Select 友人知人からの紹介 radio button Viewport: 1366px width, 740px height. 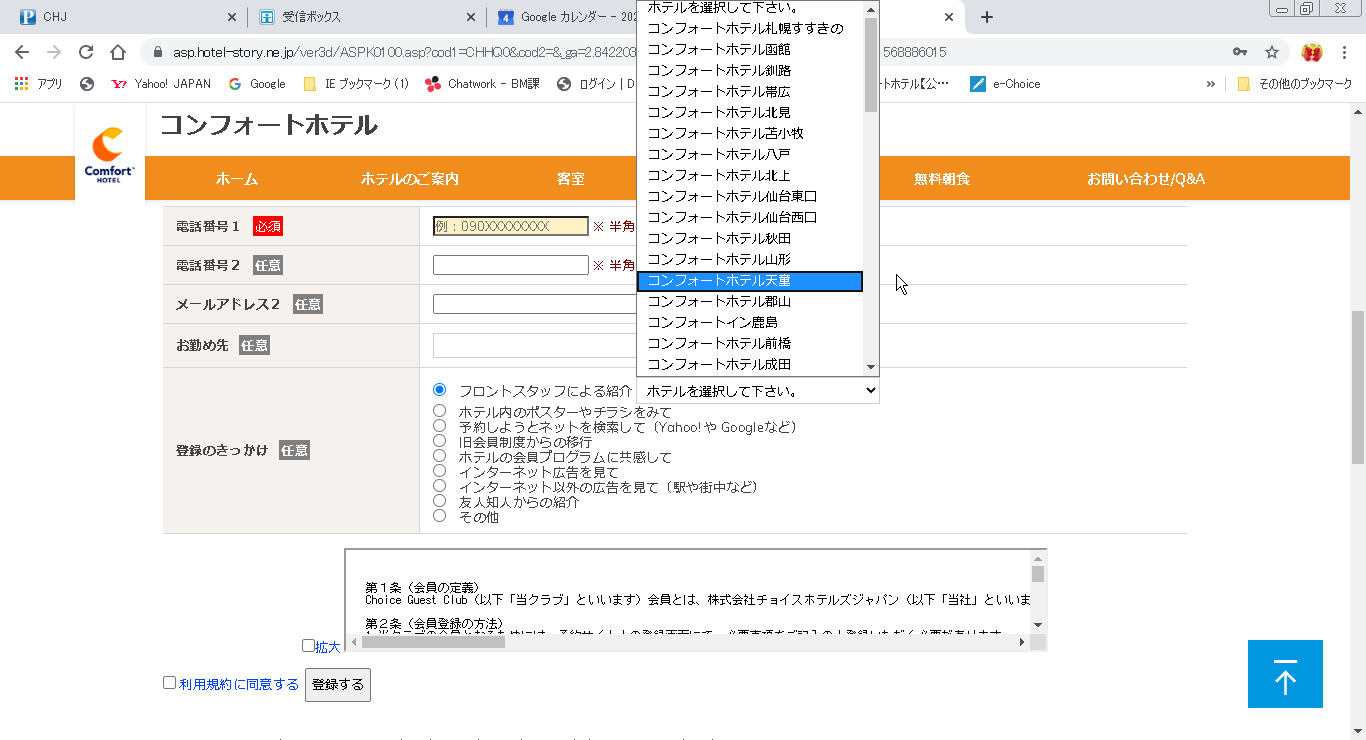(x=440, y=501)
